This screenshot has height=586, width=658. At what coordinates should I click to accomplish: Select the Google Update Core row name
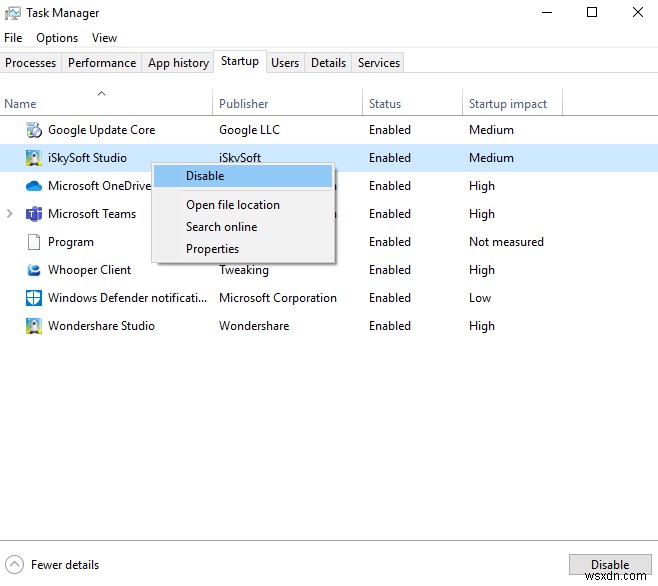point(102,130)
